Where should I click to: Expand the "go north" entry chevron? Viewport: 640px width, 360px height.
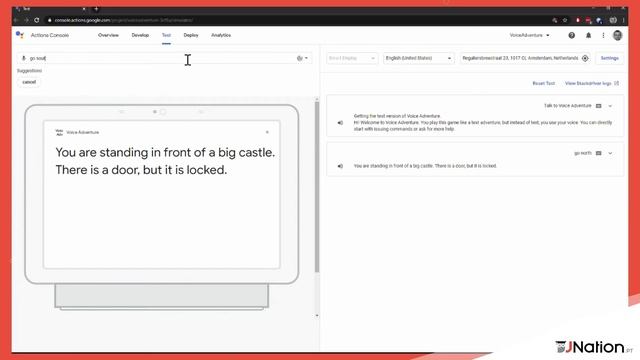[610, 153]
